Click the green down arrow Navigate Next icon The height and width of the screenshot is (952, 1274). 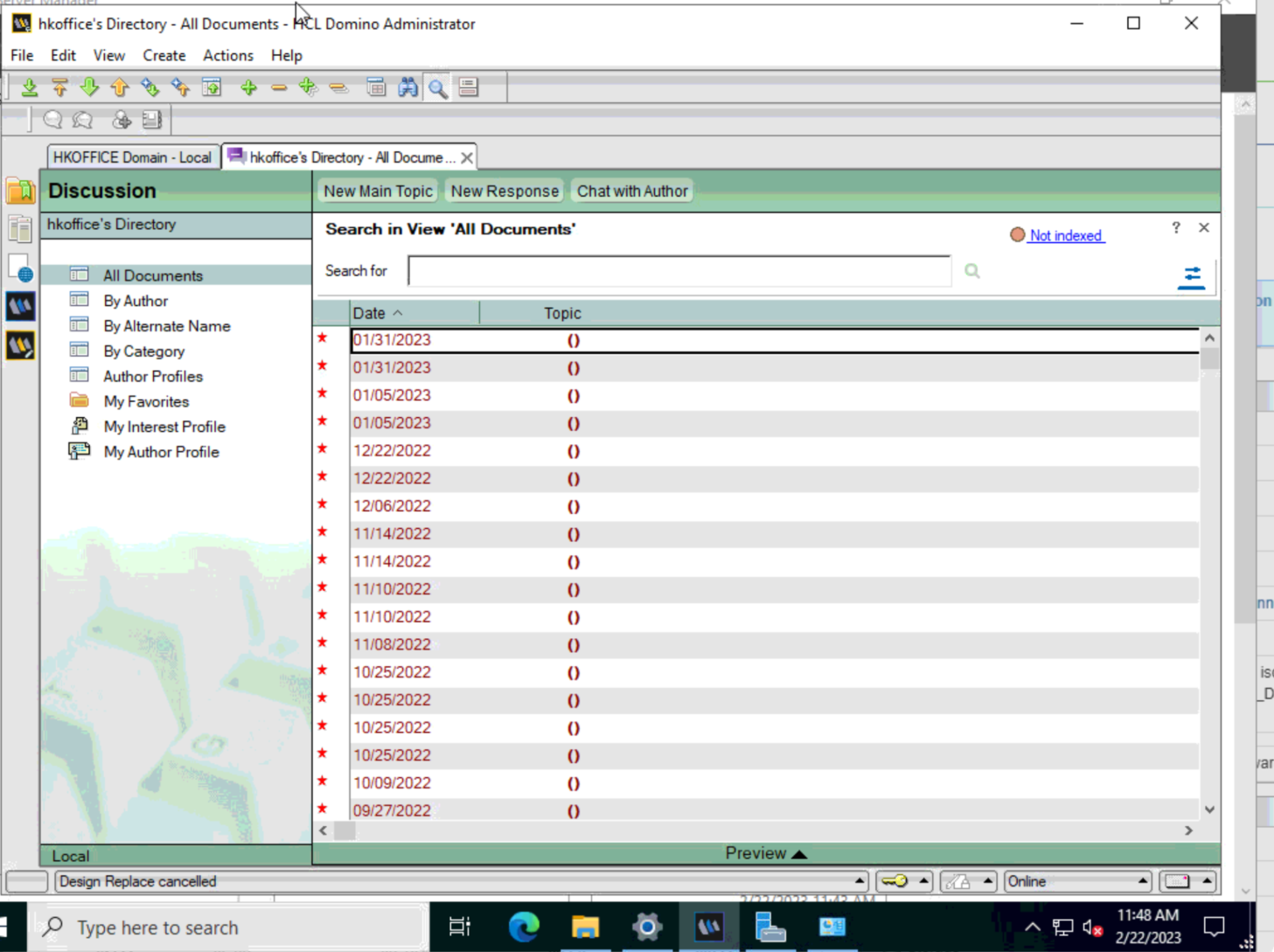click(x=89, y=87)
